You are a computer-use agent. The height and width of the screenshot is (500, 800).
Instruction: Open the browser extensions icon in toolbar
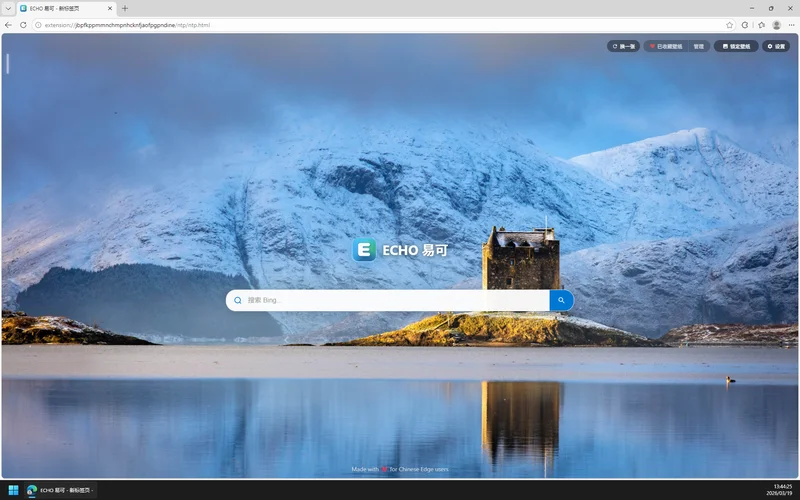[x=745, y=24]
